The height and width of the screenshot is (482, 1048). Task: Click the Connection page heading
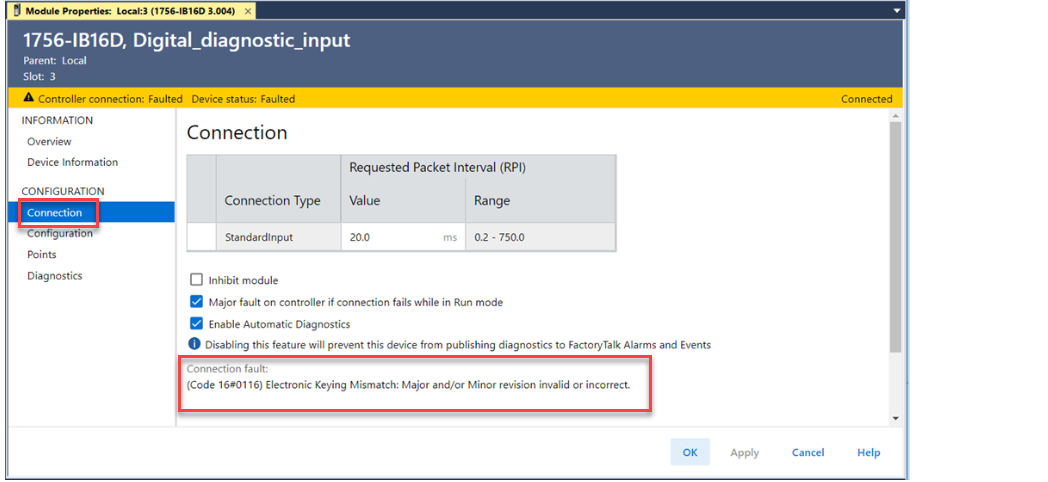(237, 132)
